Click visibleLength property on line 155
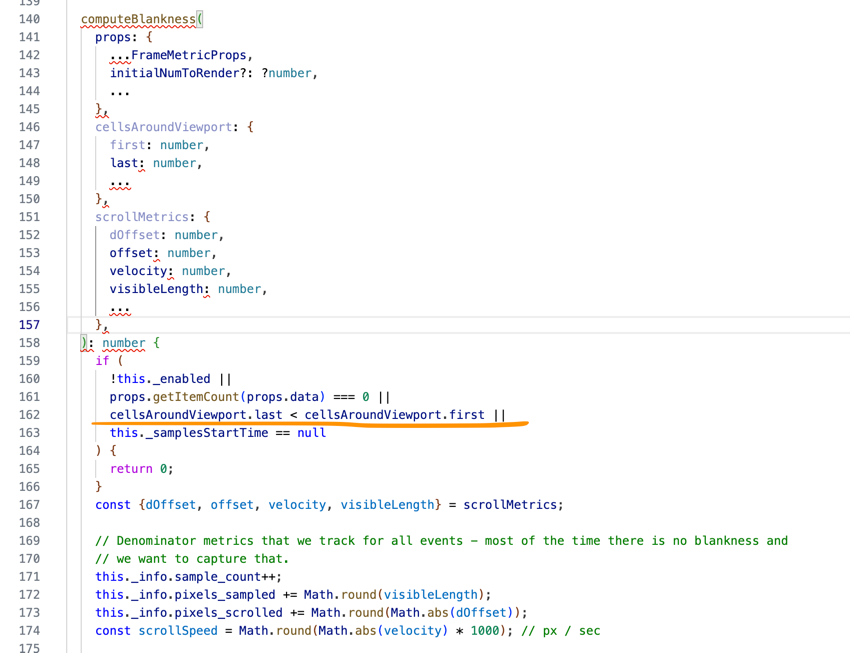This screenshot has height=653, width=850. pyautogui.click(x=156, y=289)
